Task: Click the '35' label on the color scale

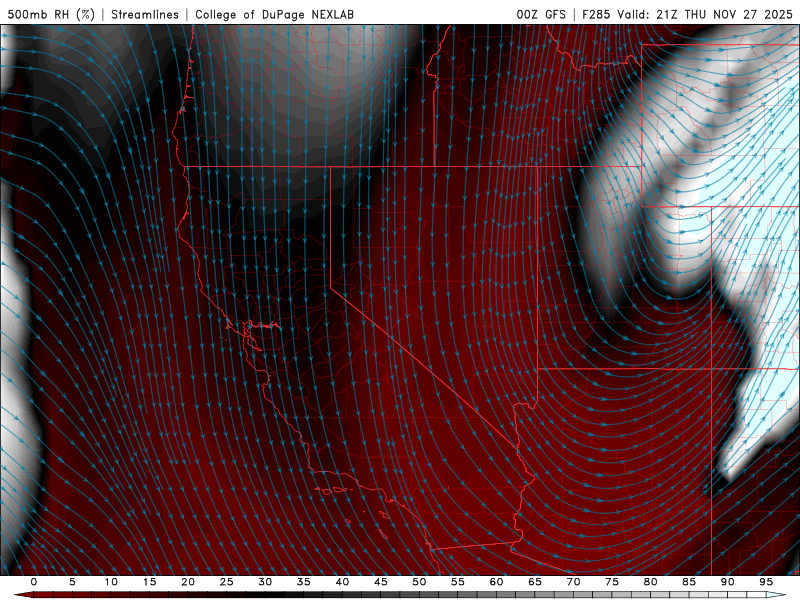Action: [304, 582]
